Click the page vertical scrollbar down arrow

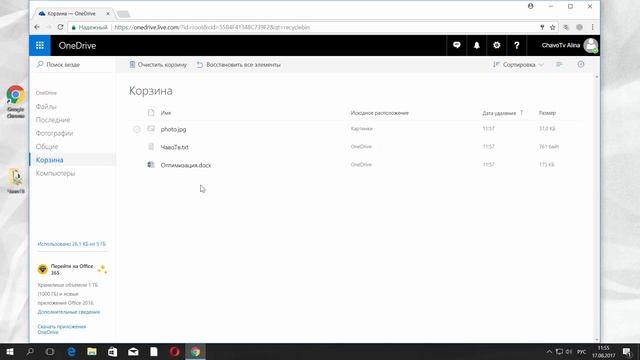(x=597, y=340)
